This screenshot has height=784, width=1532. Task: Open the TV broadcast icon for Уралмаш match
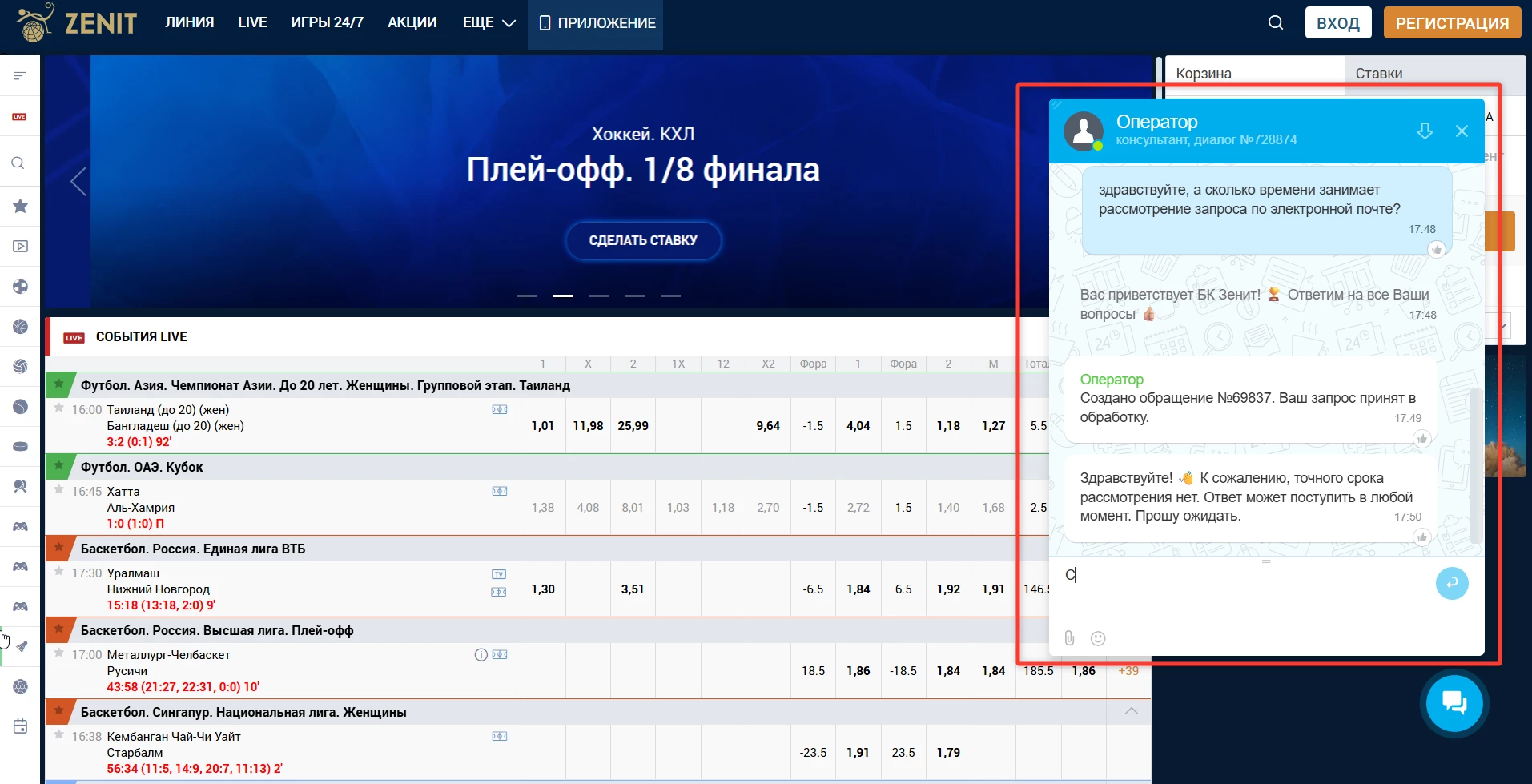pos(499,574)
